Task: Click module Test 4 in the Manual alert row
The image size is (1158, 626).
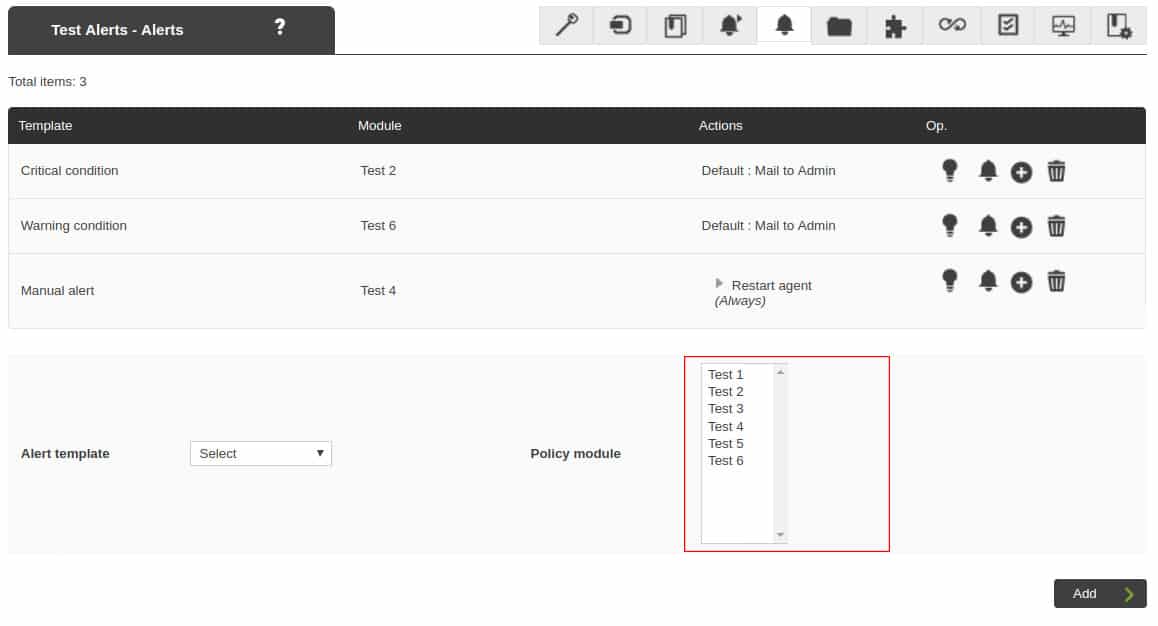Action: click(378, 290)
